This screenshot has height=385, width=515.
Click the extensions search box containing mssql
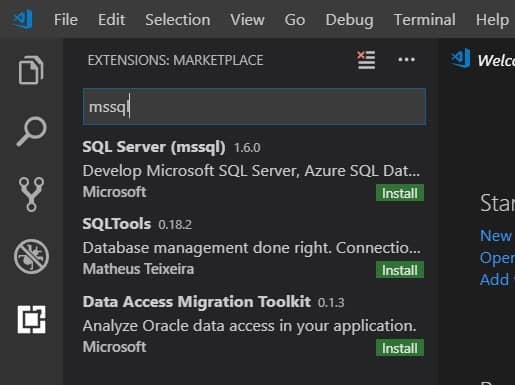pos(254,107)
